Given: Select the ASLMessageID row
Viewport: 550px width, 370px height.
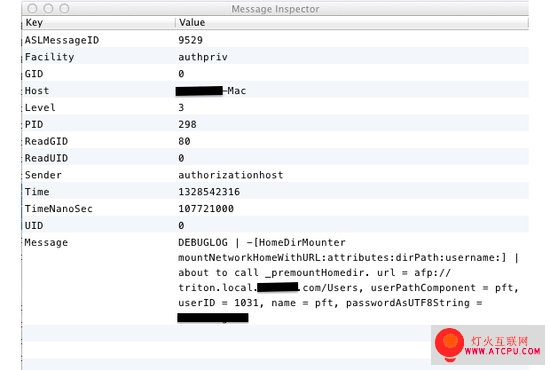Looking at the screenshot, I should (x=275, y=40).
